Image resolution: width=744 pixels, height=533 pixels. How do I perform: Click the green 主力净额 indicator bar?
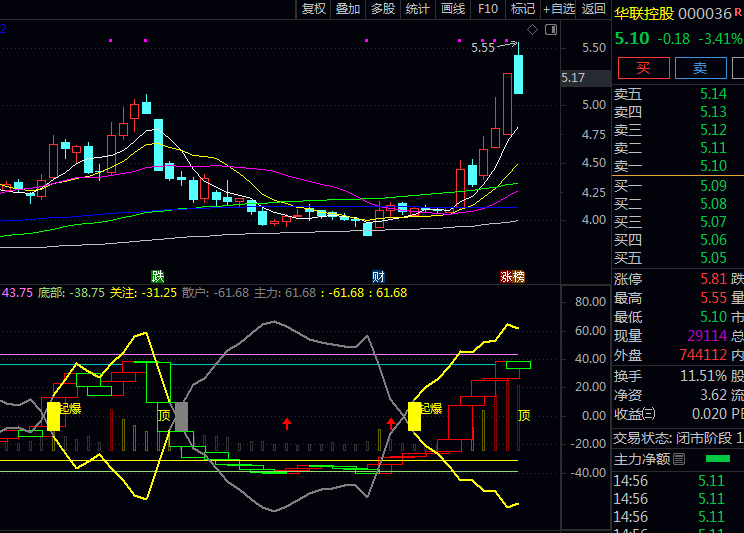click(717, 459)
